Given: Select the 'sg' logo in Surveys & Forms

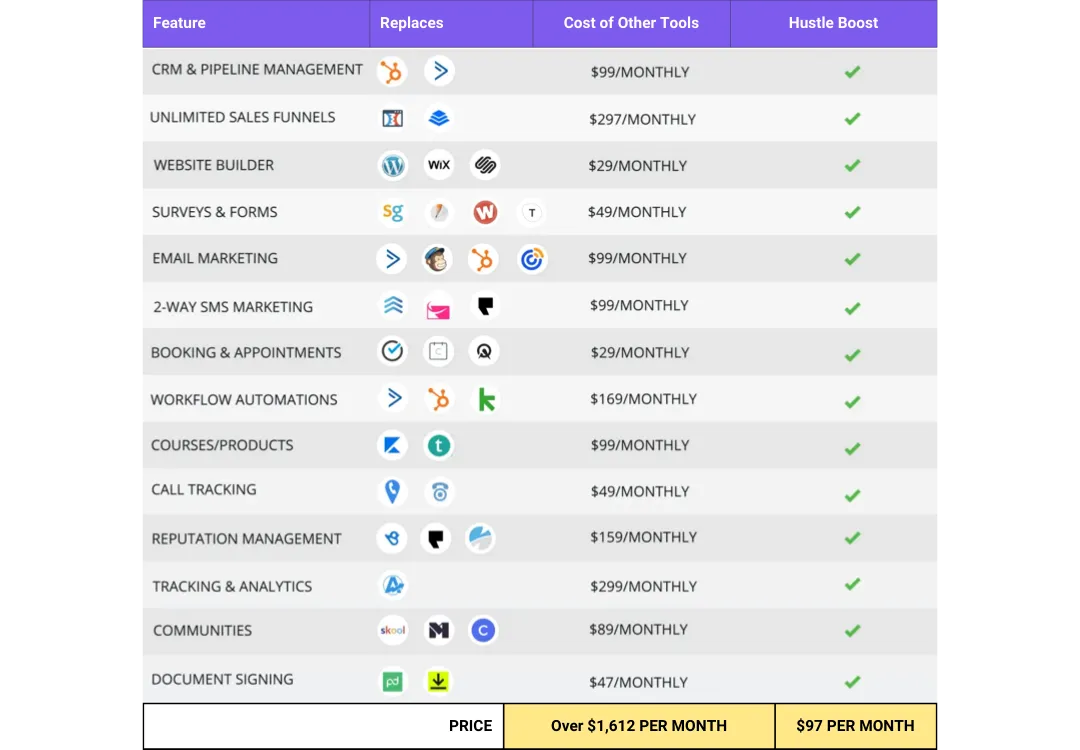Looking at the screenshot, I should point(393,212).
